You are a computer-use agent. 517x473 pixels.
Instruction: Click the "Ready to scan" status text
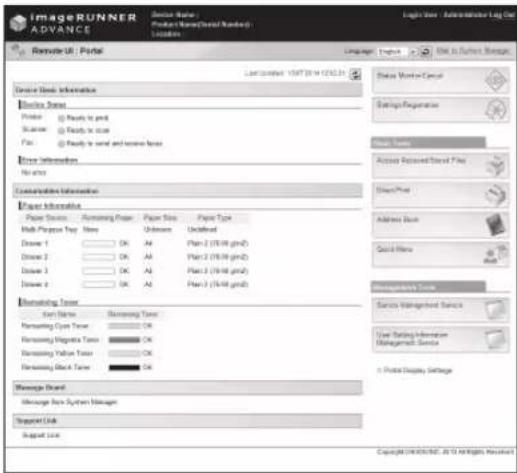click(88, 131)
